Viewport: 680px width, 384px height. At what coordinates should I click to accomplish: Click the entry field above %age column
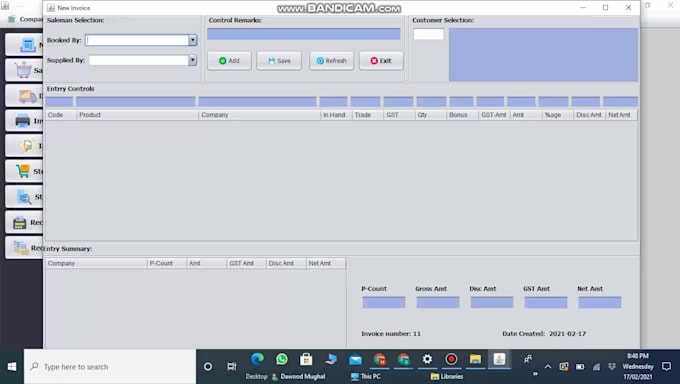[x=553, y=102]
